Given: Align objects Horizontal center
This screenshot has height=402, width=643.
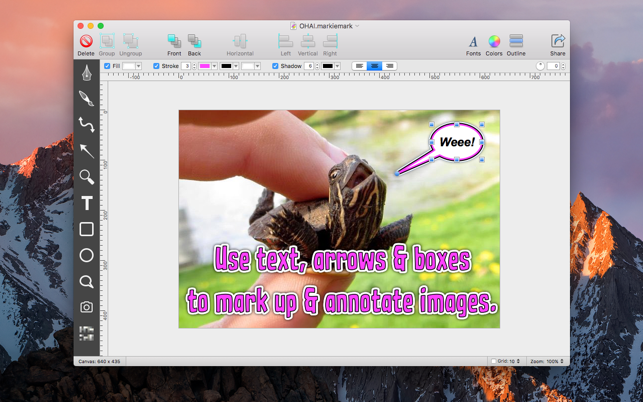Looking at the screenshot, I should pyautogui.click(x=240, y=45).
